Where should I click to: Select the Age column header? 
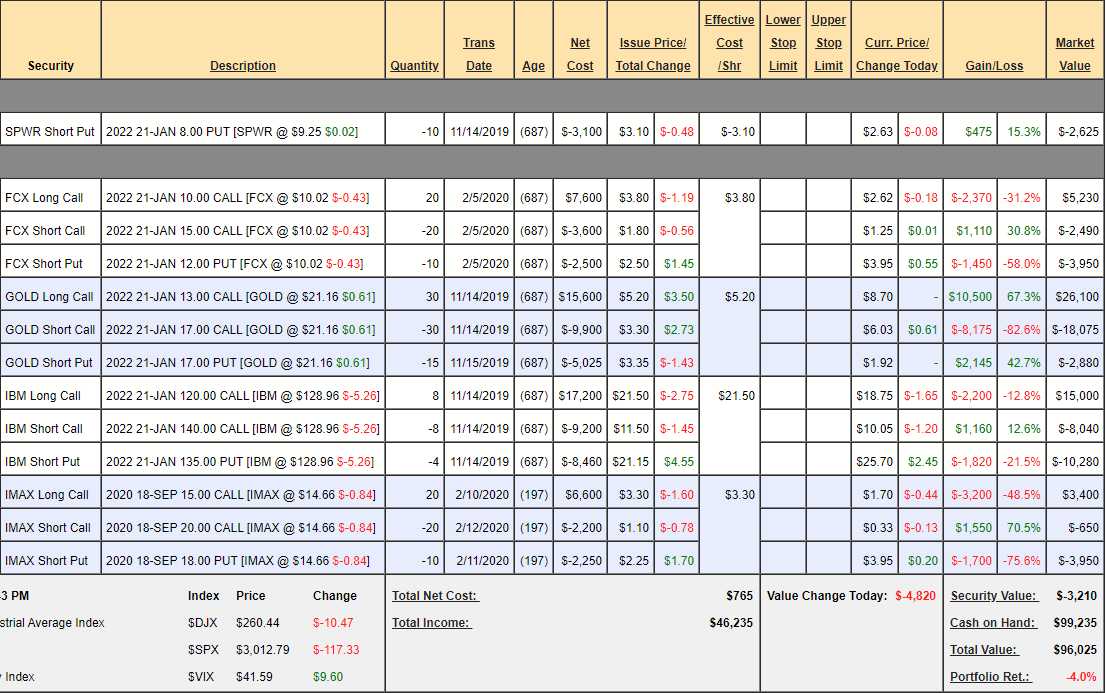click(533, 66)
